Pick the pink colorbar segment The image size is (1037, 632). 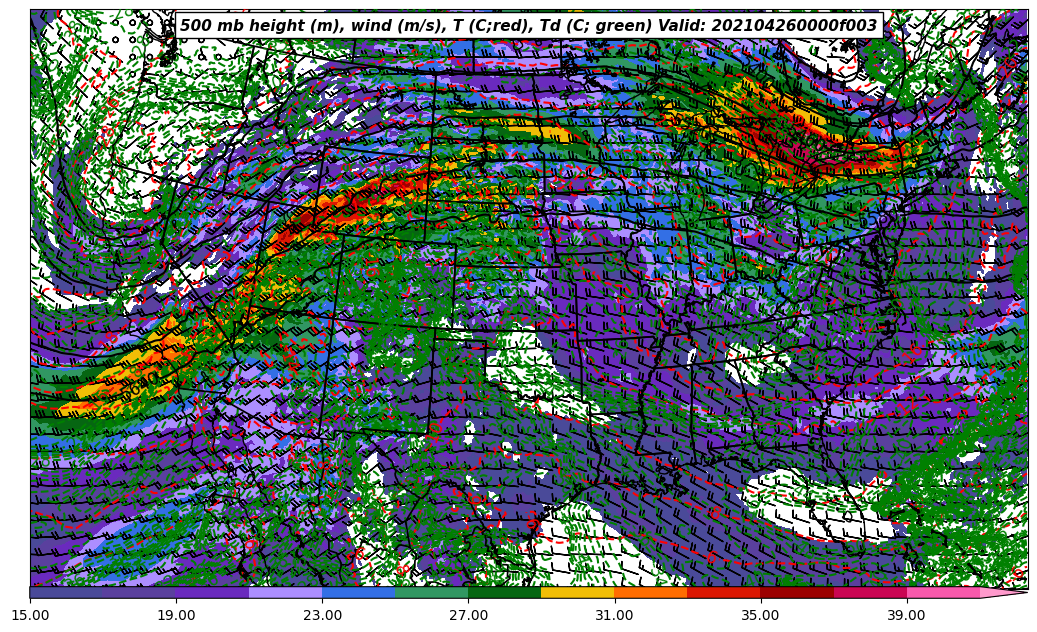(942, 592)
